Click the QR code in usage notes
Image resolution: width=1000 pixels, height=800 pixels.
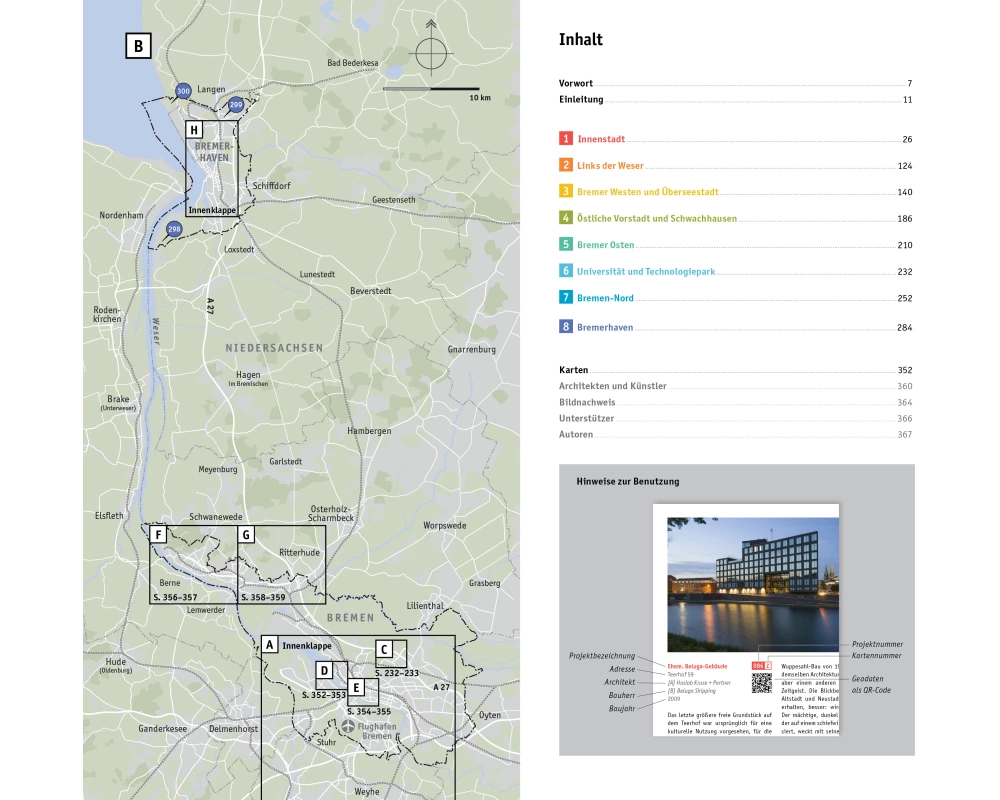(763, 683)
